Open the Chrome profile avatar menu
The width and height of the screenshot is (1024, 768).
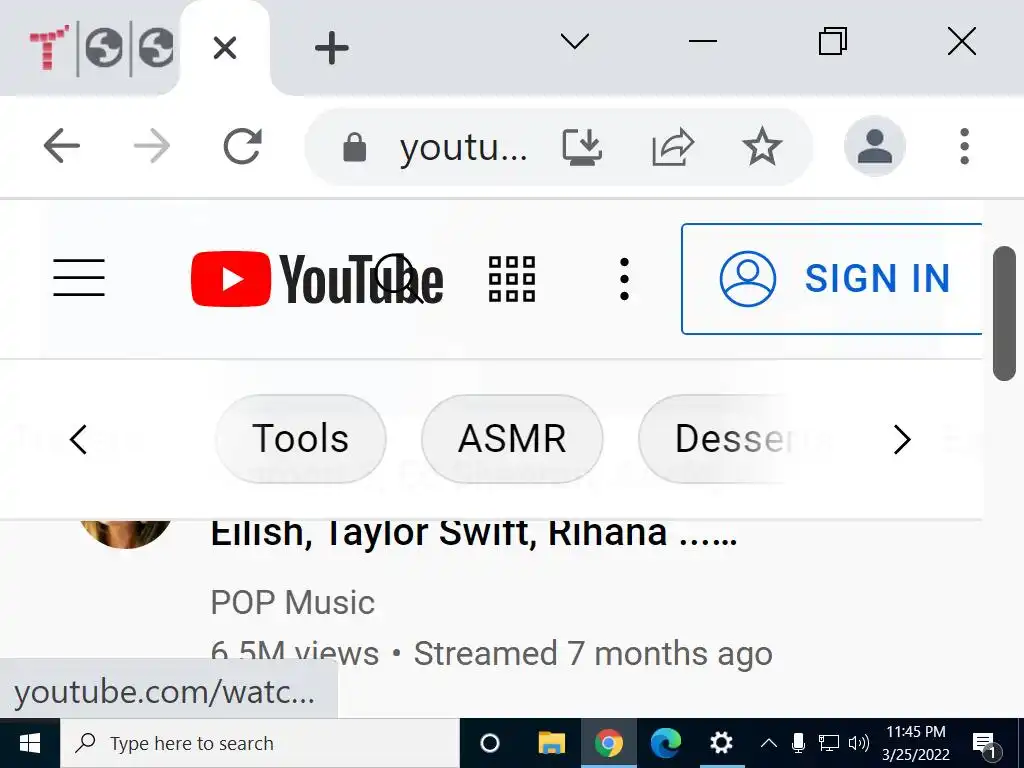(874, 146)
